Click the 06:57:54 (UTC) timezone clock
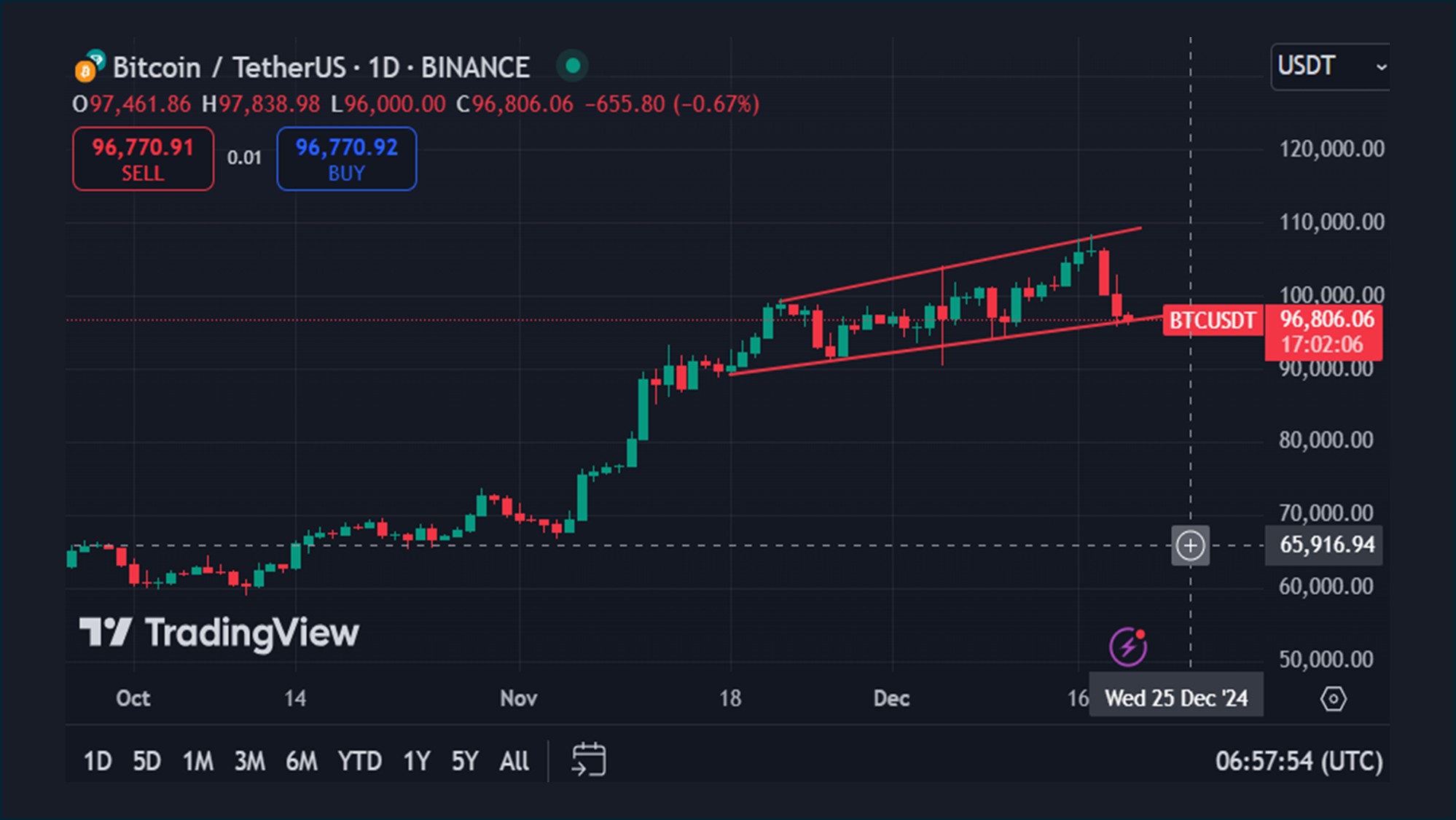The width and height of the screenshot is (1456, 820). pyautogui.click(x=1299, y=761)
